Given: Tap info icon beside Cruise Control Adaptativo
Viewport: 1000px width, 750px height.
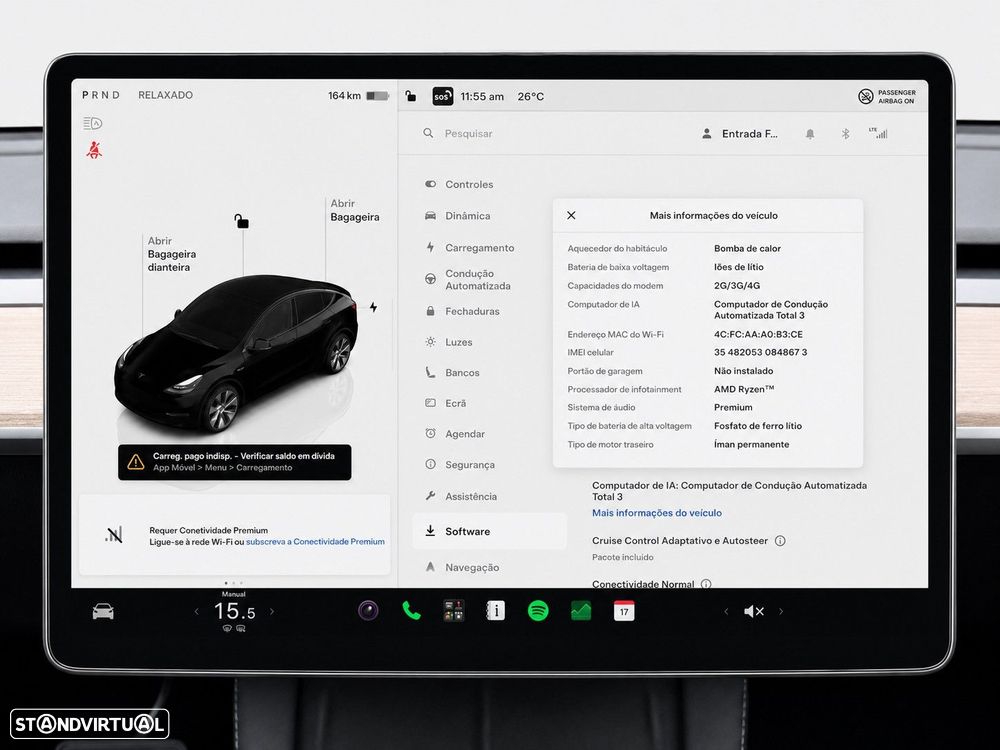Looking at the screenshot, I should [780, 541].
